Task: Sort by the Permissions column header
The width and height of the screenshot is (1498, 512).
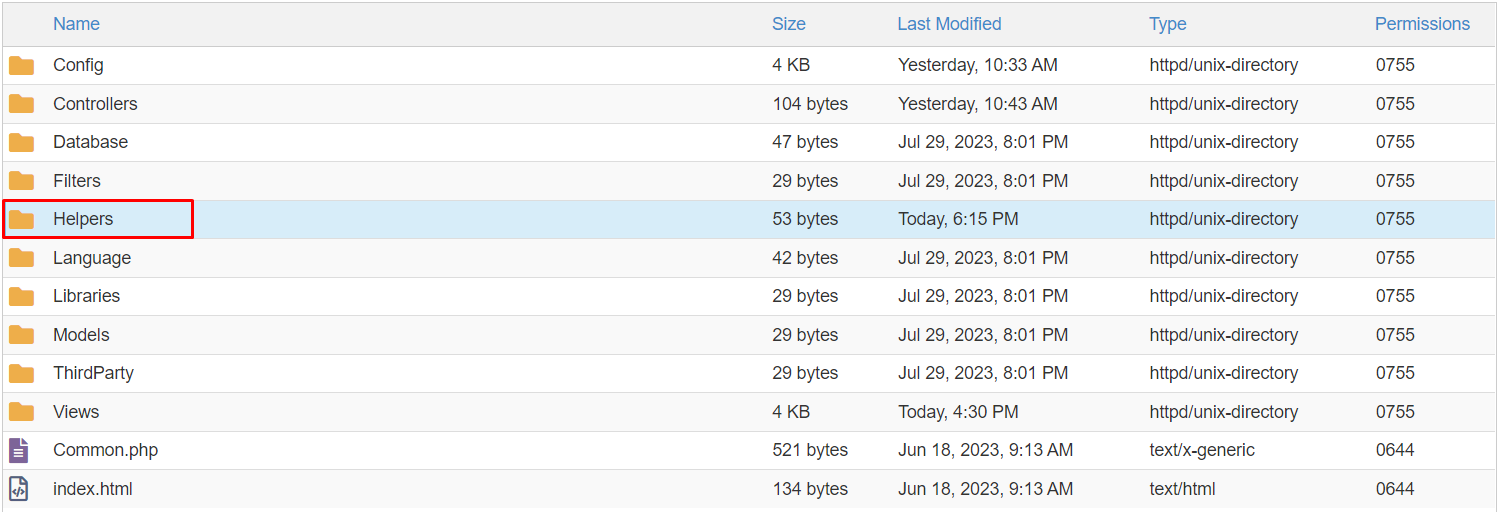Action: (1422, 24)
